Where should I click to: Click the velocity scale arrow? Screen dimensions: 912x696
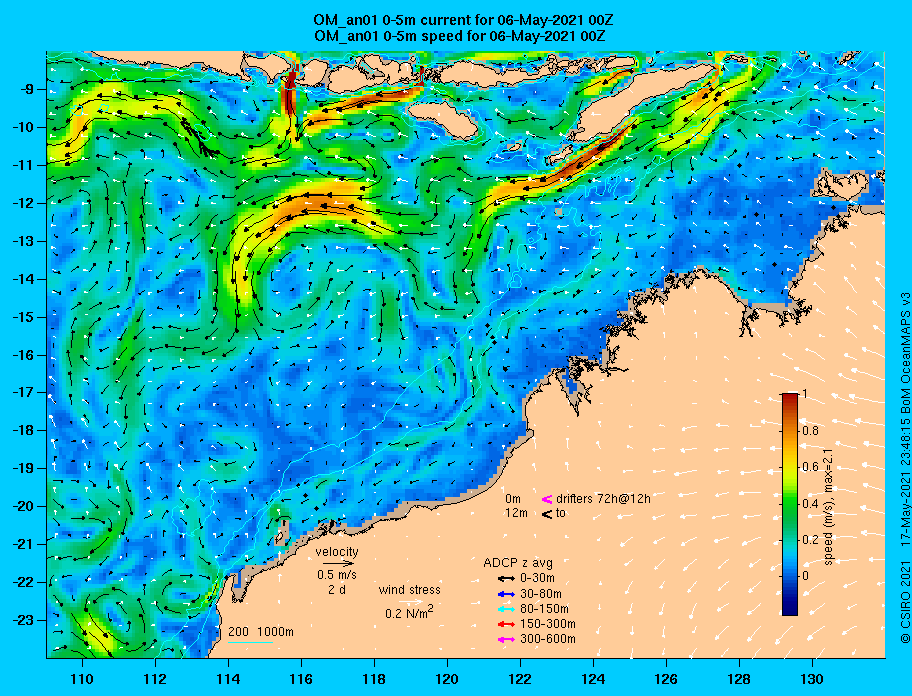(x=339, y=563)
